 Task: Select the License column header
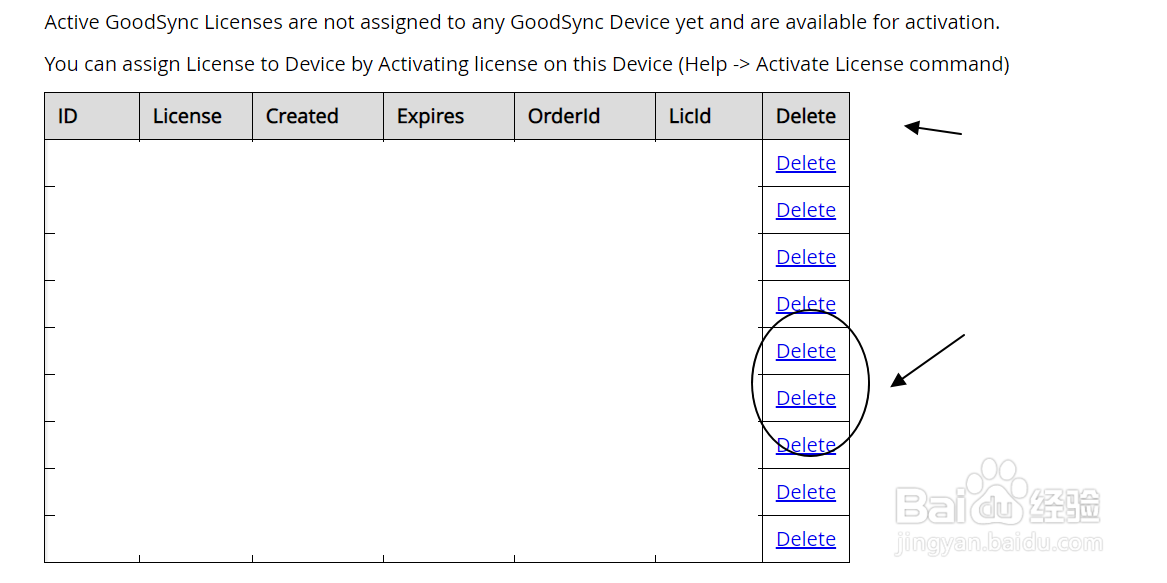point(186,116)
